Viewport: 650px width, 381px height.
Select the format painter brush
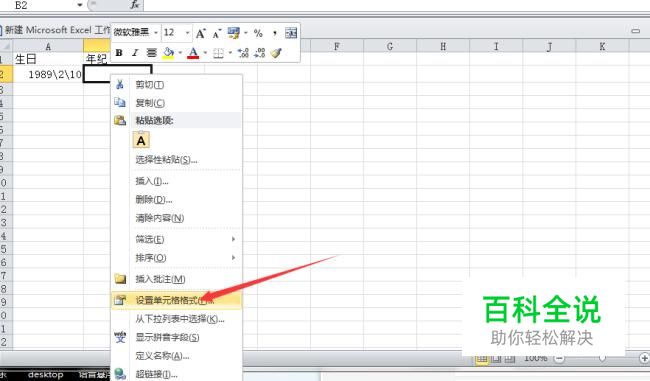tap(276, 53)
